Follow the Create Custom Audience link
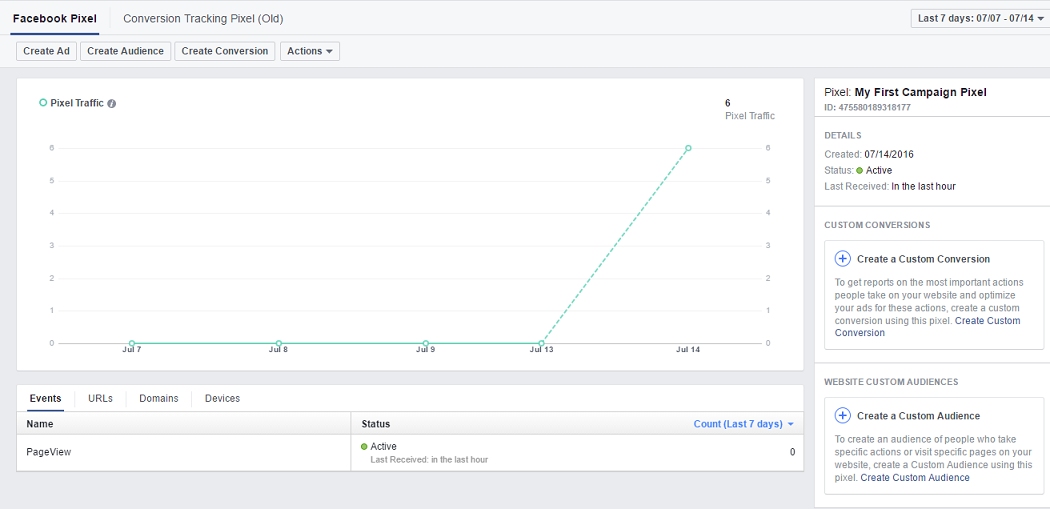 tap(915, 478)
